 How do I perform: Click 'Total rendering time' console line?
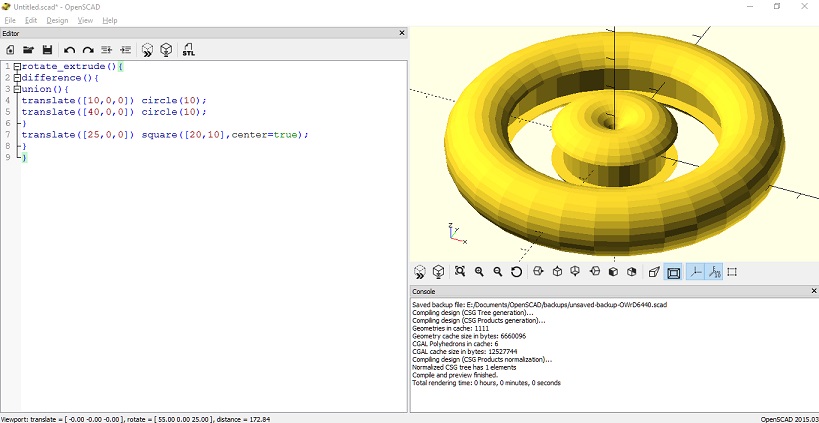click(486, 383)
